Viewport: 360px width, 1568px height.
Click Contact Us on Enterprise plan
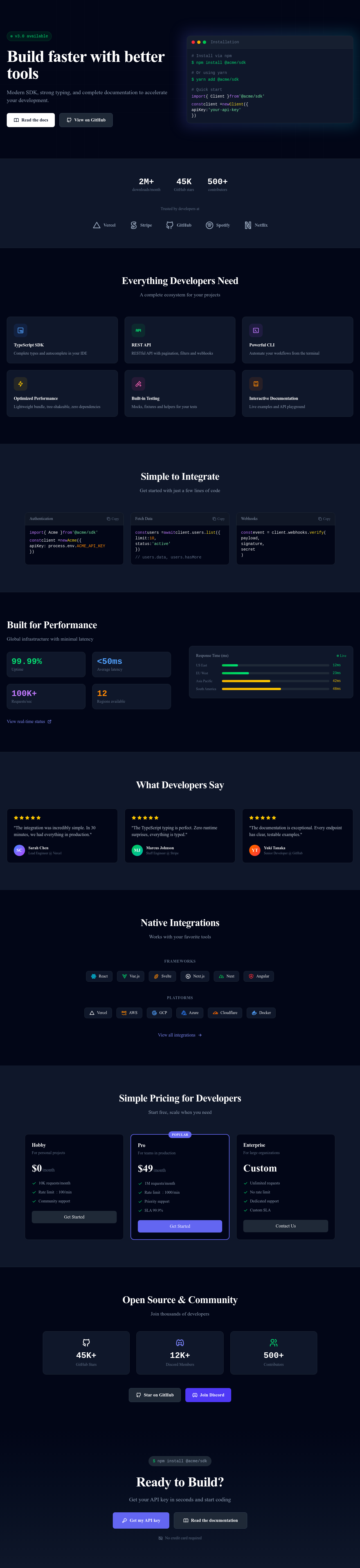[x=286, y=1226]
